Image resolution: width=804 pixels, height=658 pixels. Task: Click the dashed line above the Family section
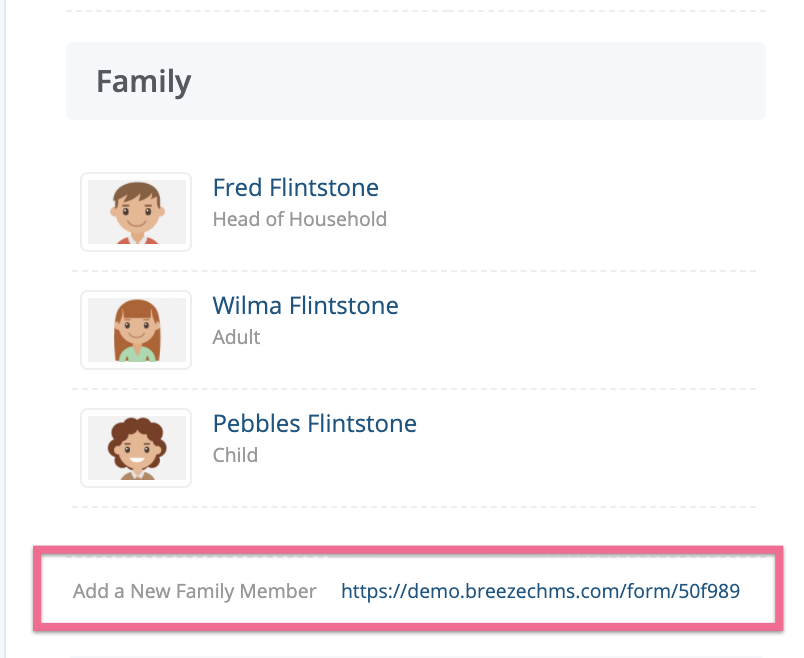(416, 11)
